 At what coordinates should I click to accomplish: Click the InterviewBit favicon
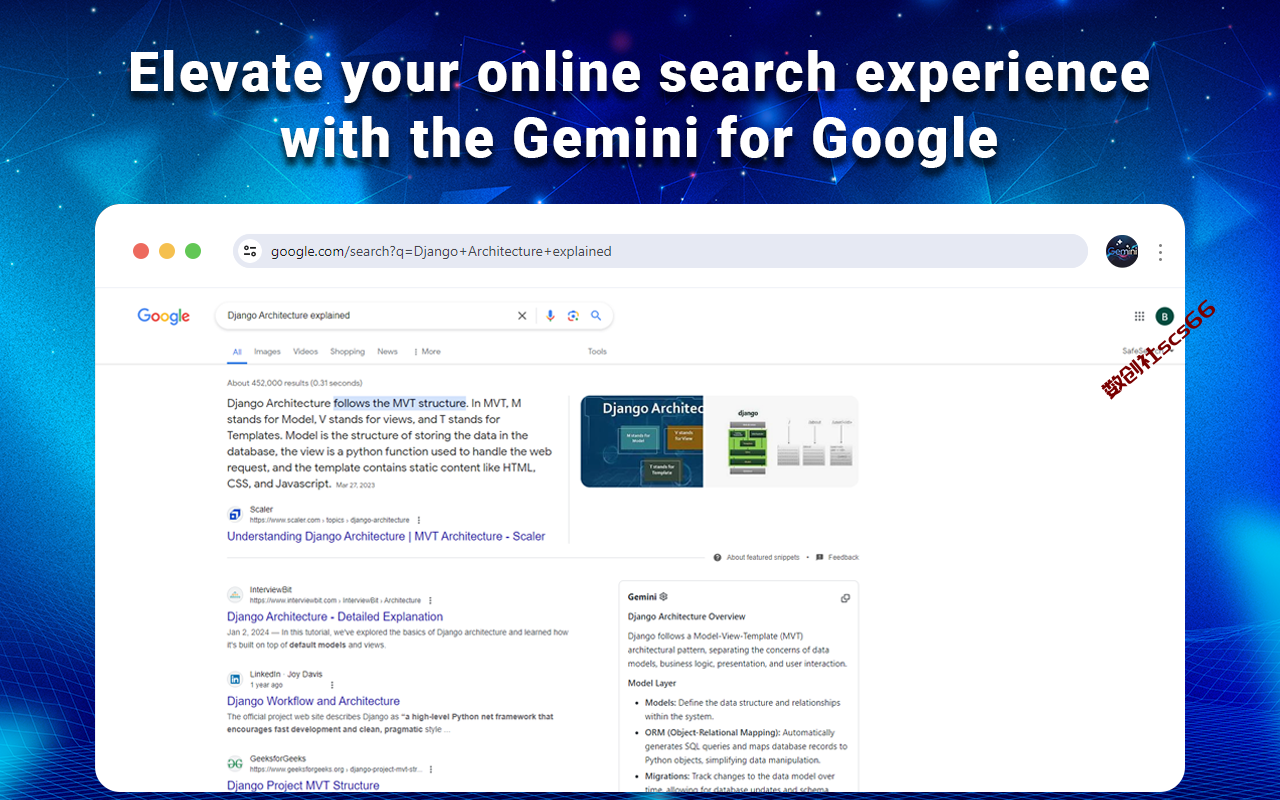click(235, 595)
